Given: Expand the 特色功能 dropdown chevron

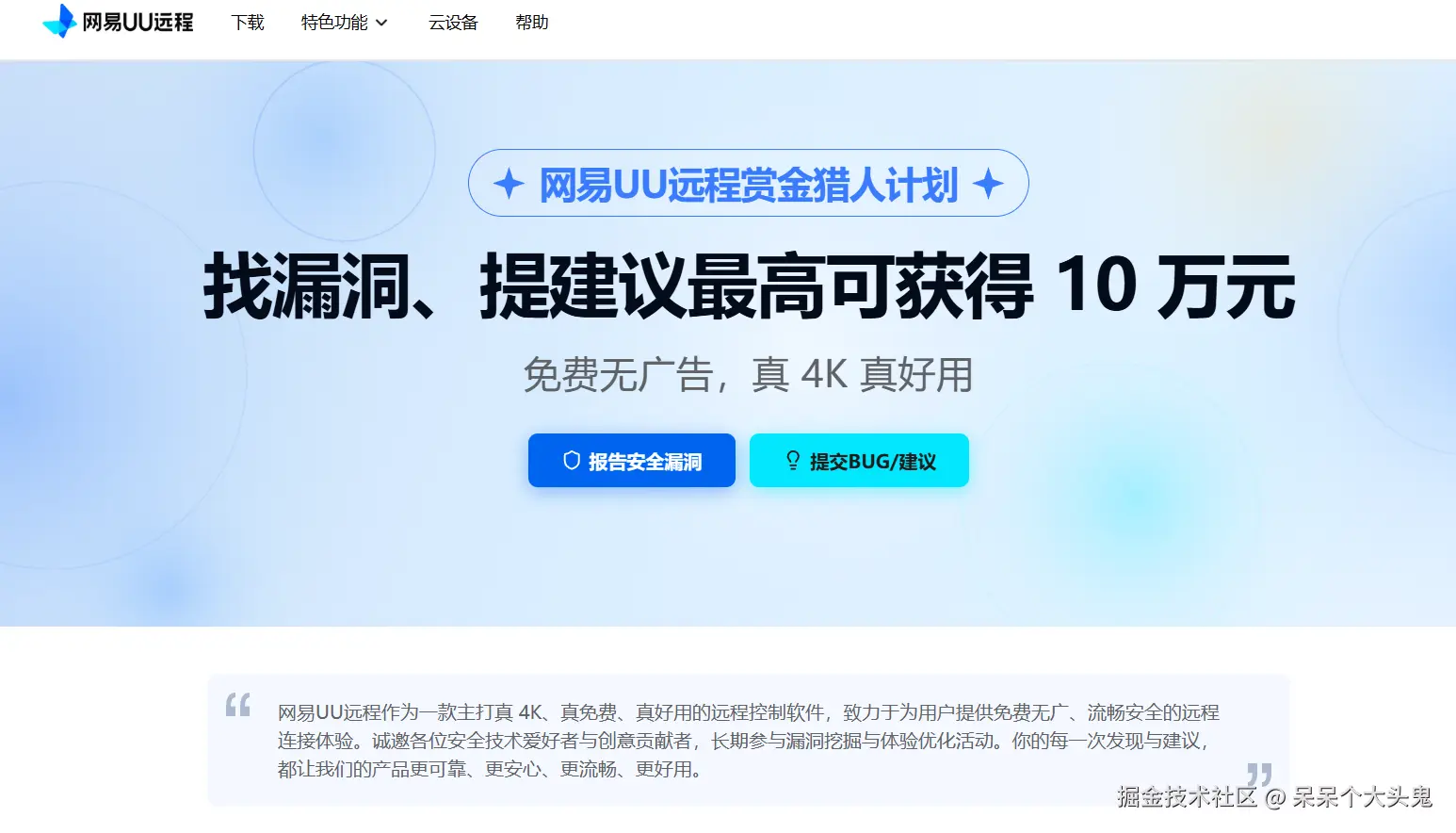Looking at the screenshot, I should point(381,23).
